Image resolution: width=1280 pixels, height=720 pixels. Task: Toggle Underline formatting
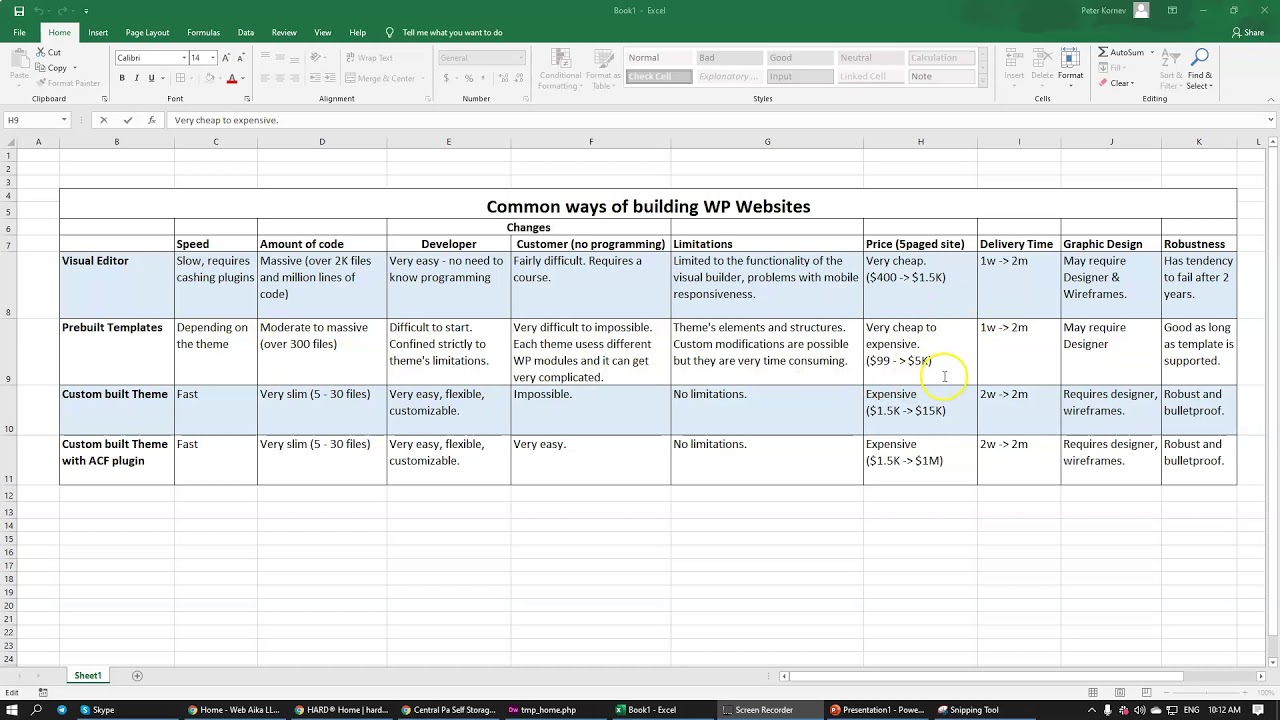point(151,78)
